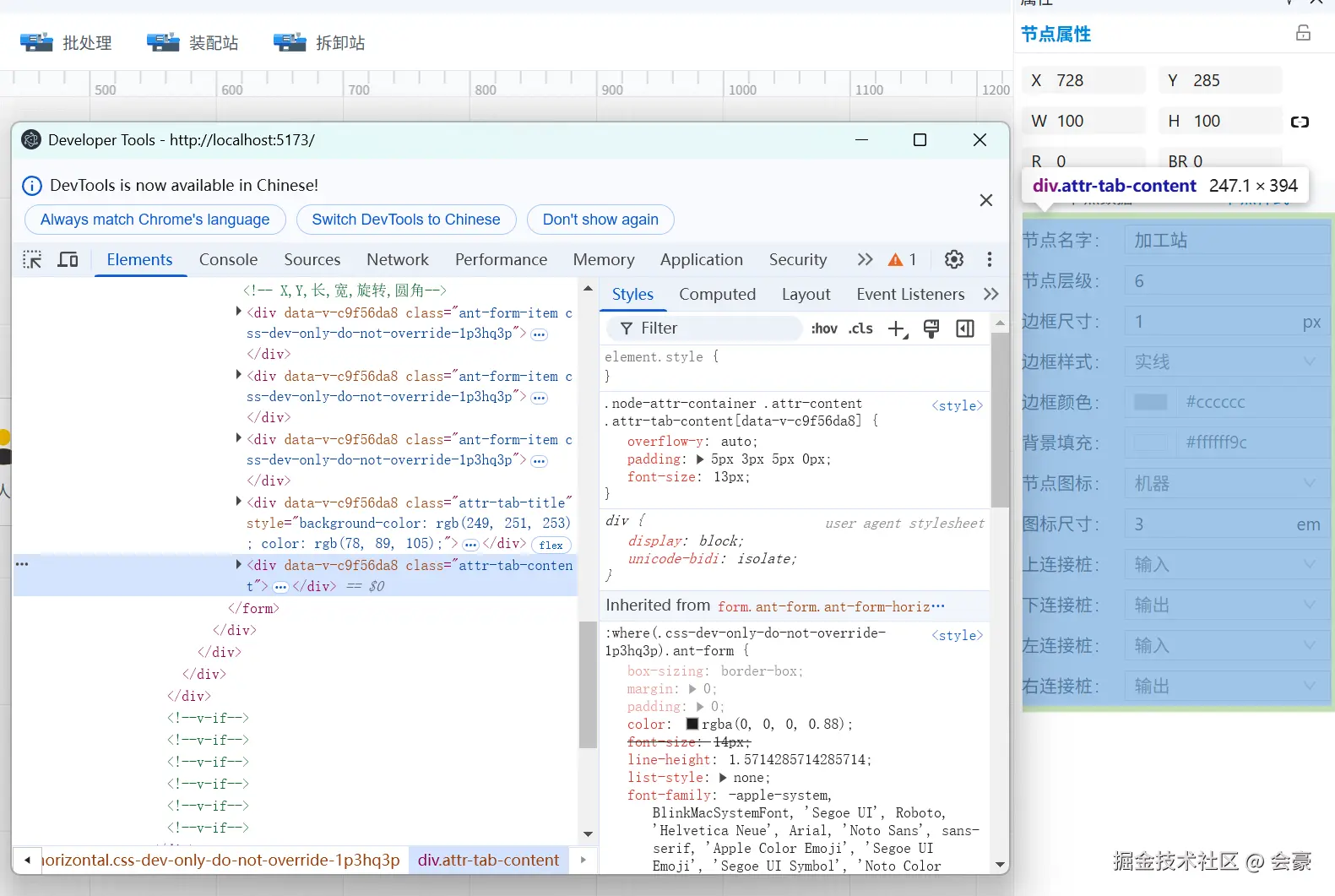Switch to the Layout pane tab
Viewport: 1335px width, 896px height.
pos(806,294)
